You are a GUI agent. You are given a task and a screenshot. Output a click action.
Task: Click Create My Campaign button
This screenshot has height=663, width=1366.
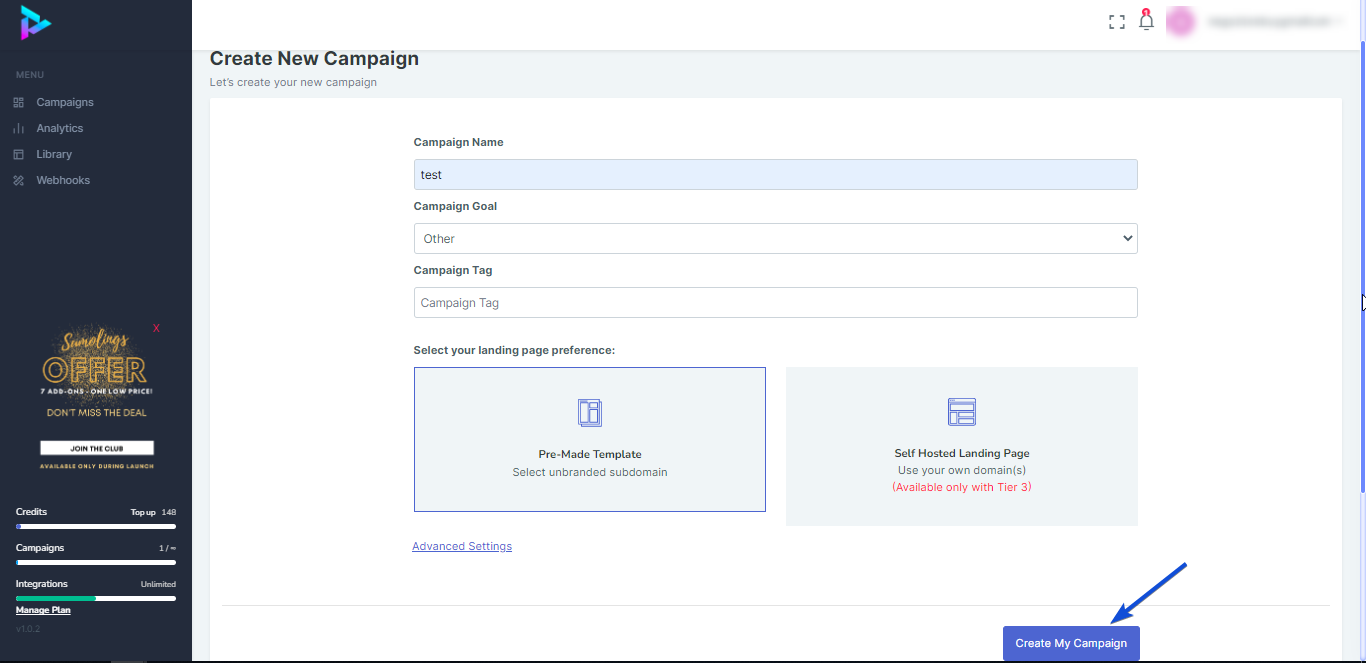tap(1071, 643)
